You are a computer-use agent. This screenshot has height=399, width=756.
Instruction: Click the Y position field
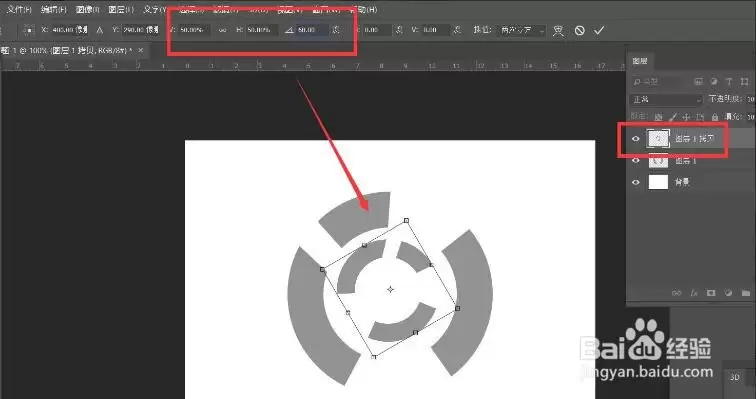[140, 30]
